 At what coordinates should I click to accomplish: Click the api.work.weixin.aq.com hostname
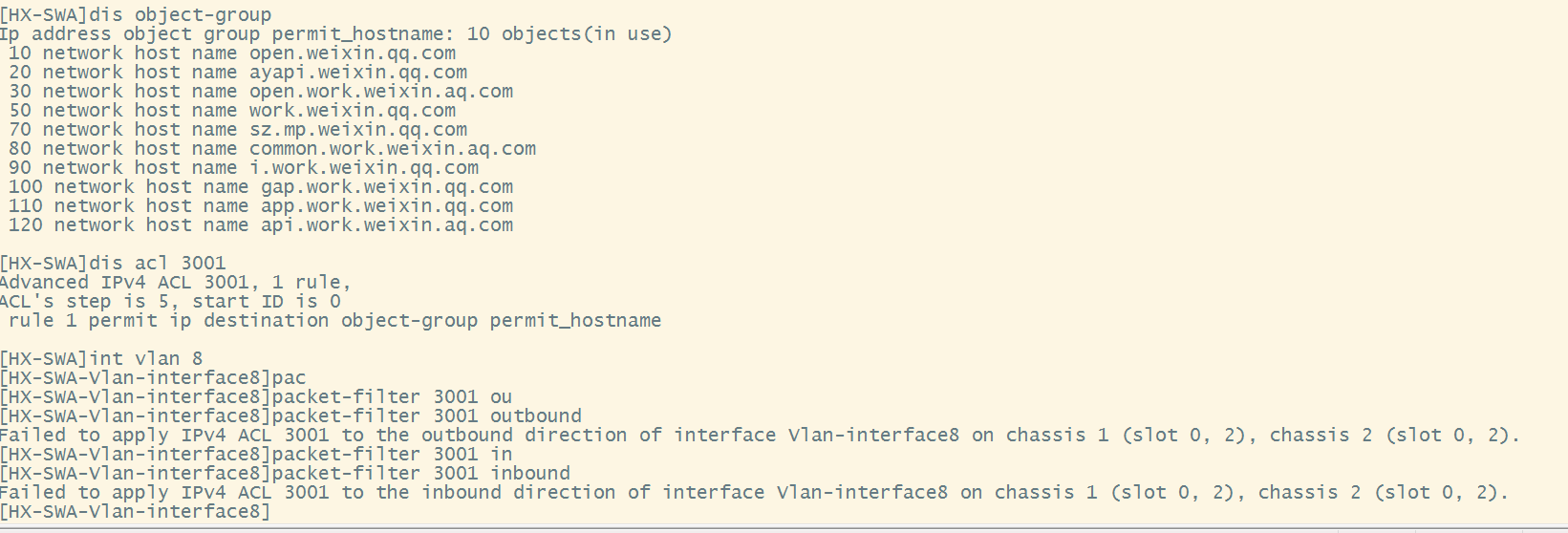pyautogui.click(x=387, y=225)
